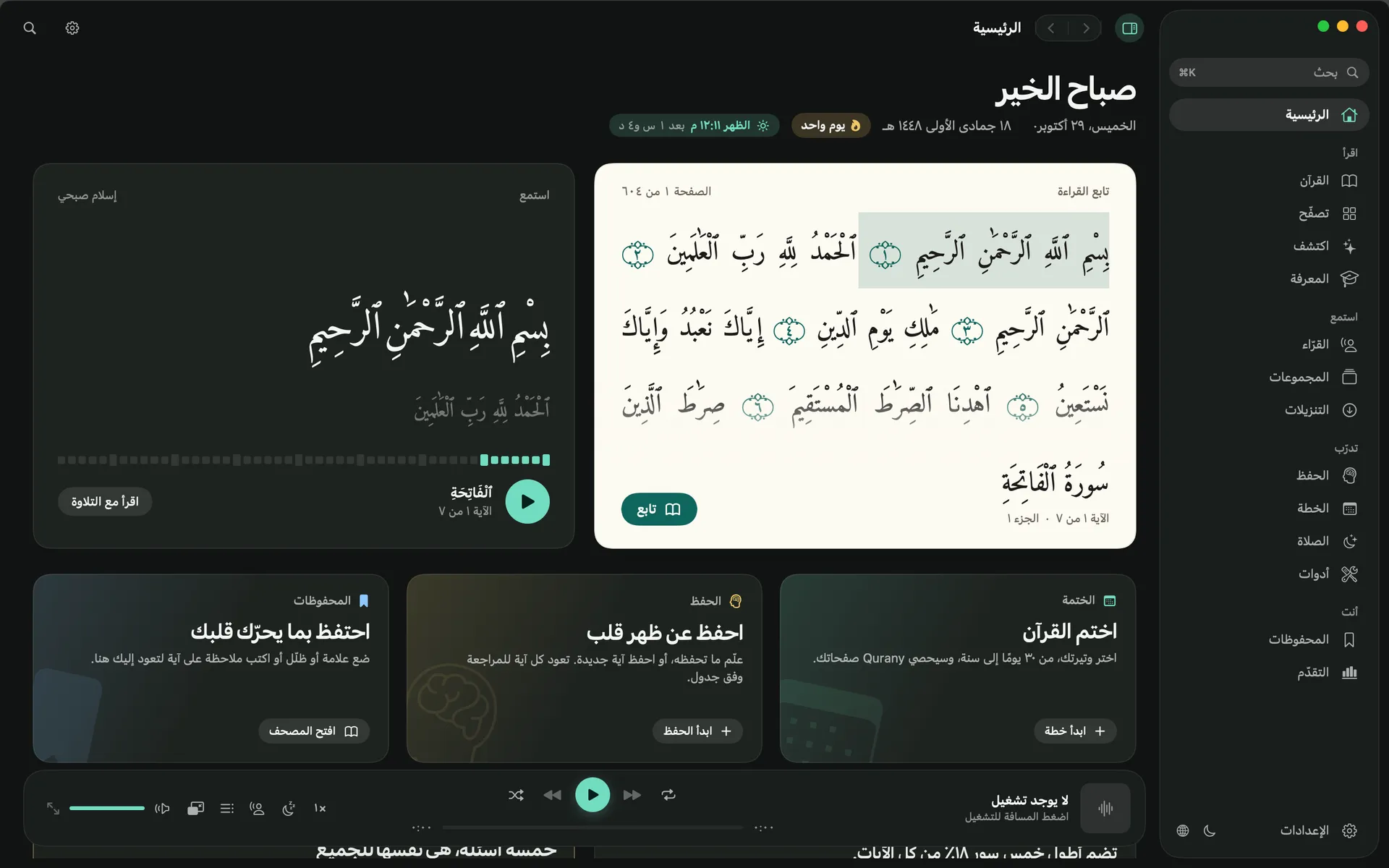This screenshot has width=1389, height=868.
Task: Click the يوم واحد streak badge
Action: pyautogui.click(x=831, y=126)
